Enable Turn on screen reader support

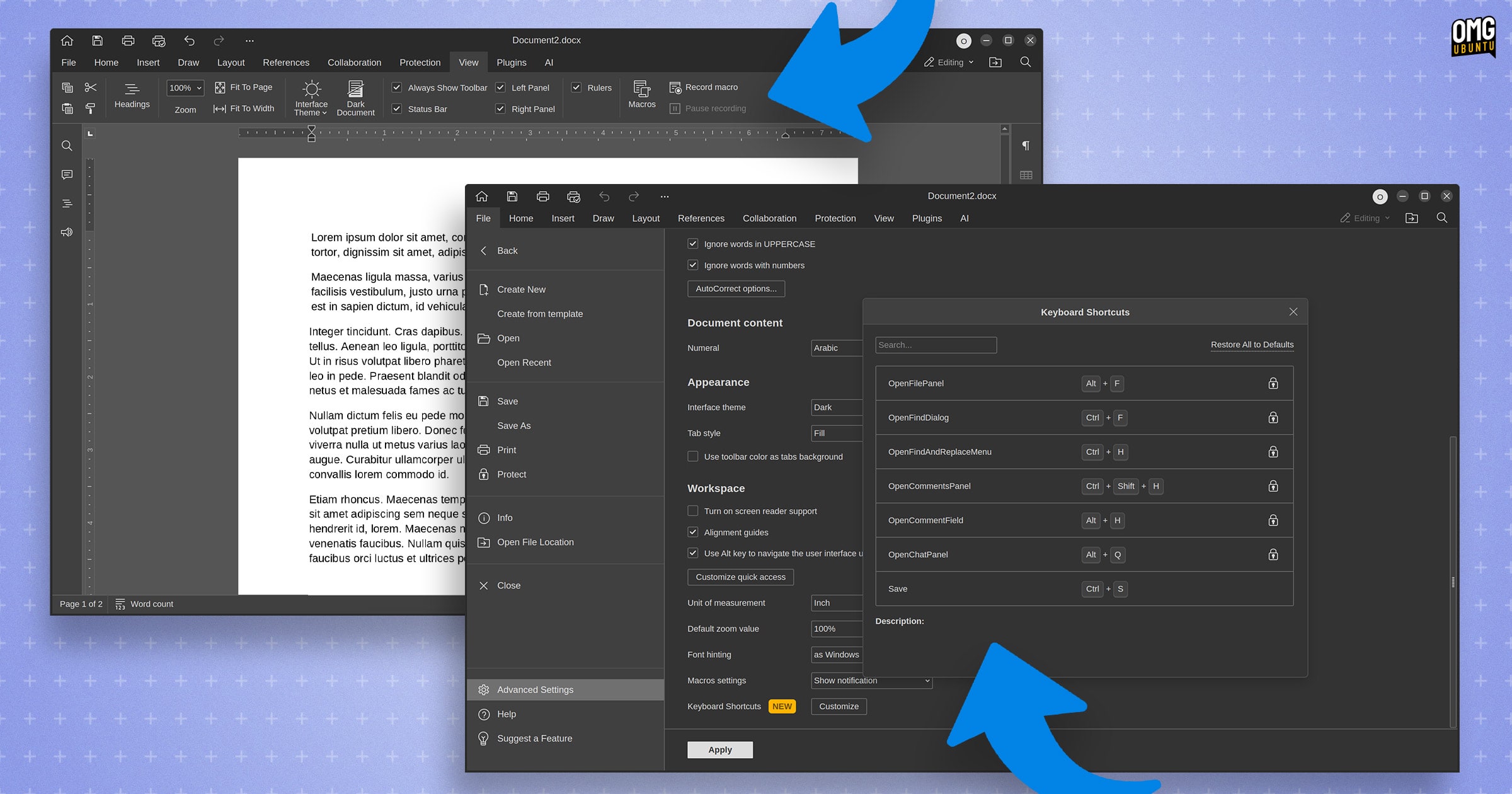(693, 511)
